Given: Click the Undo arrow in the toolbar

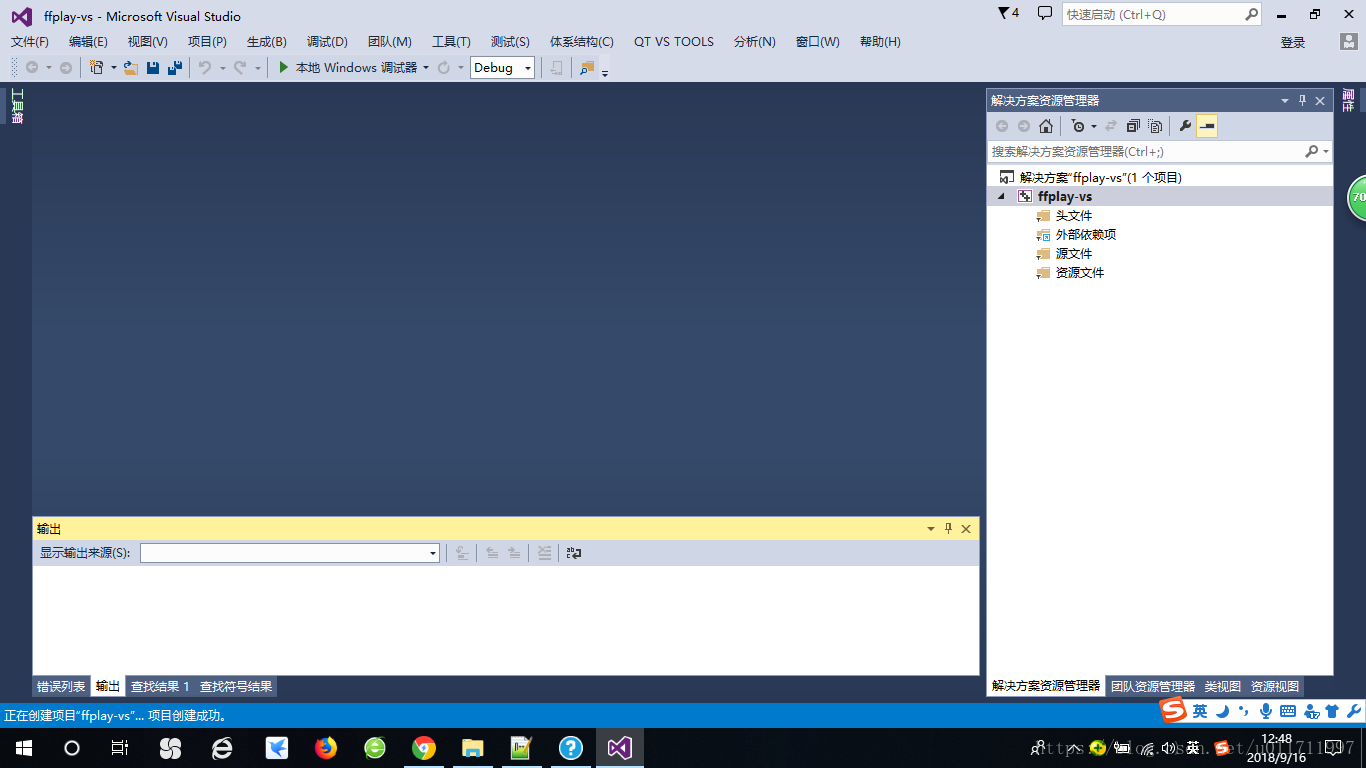Looking at the screenshot, I should [x=204, y=68].
